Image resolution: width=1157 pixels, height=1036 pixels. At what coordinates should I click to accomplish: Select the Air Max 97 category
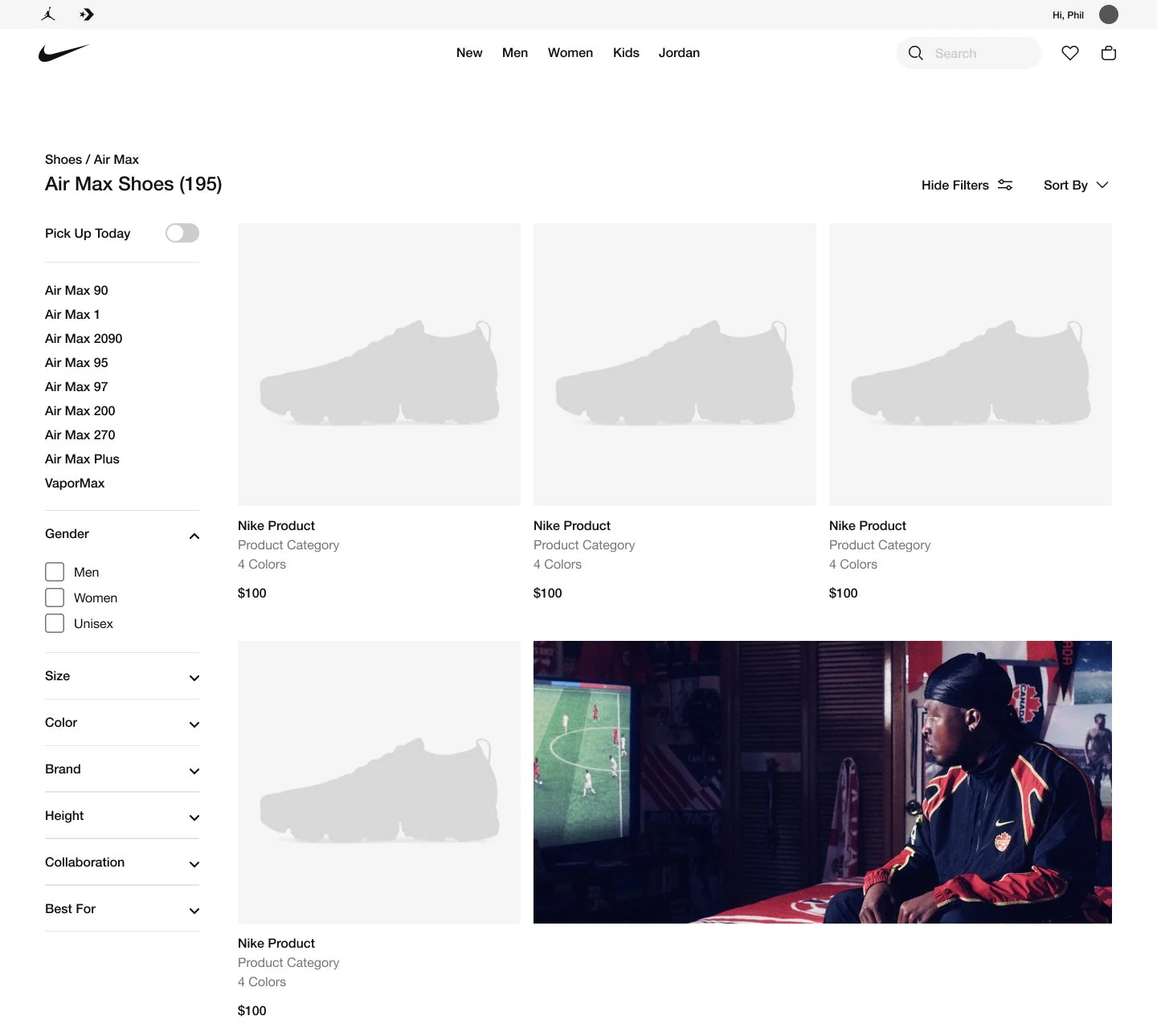[x=76, y=386]
